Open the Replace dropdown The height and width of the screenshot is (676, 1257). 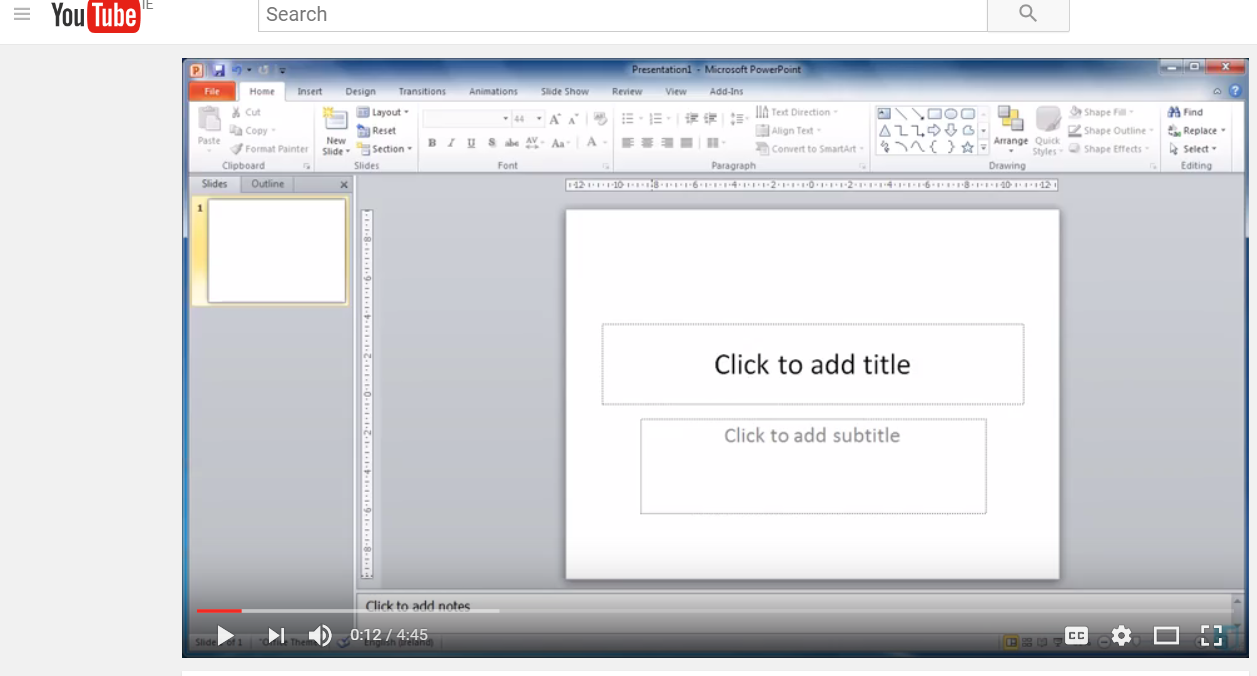coord(1197,131)
